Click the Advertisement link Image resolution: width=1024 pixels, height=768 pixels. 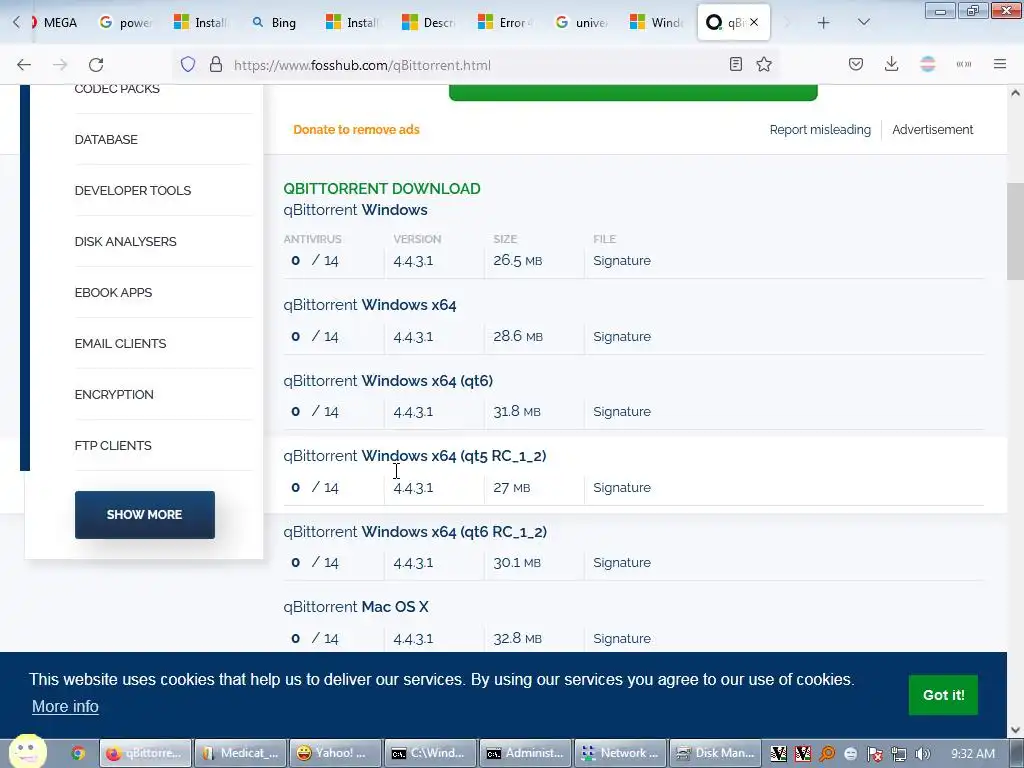(x=933, y=129)
